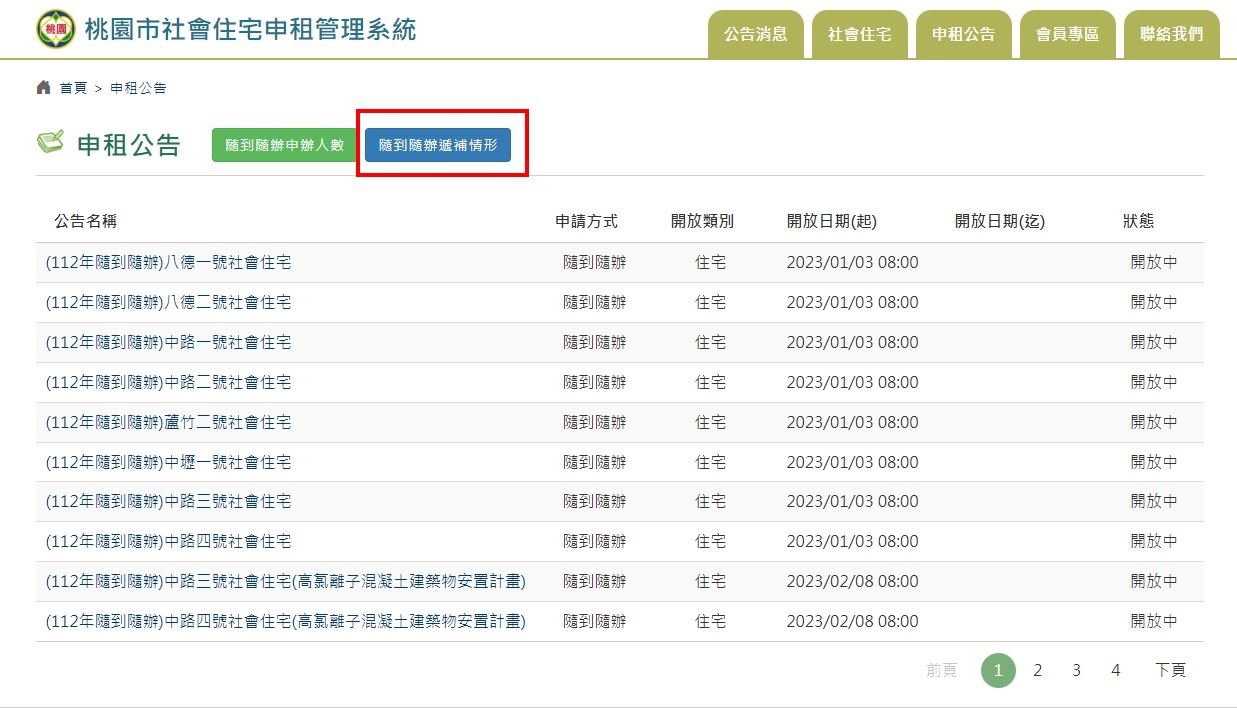Open the 公告消息 navigation tab
The width and height of the screenshot is (1237, 708).
click(755, 34)
